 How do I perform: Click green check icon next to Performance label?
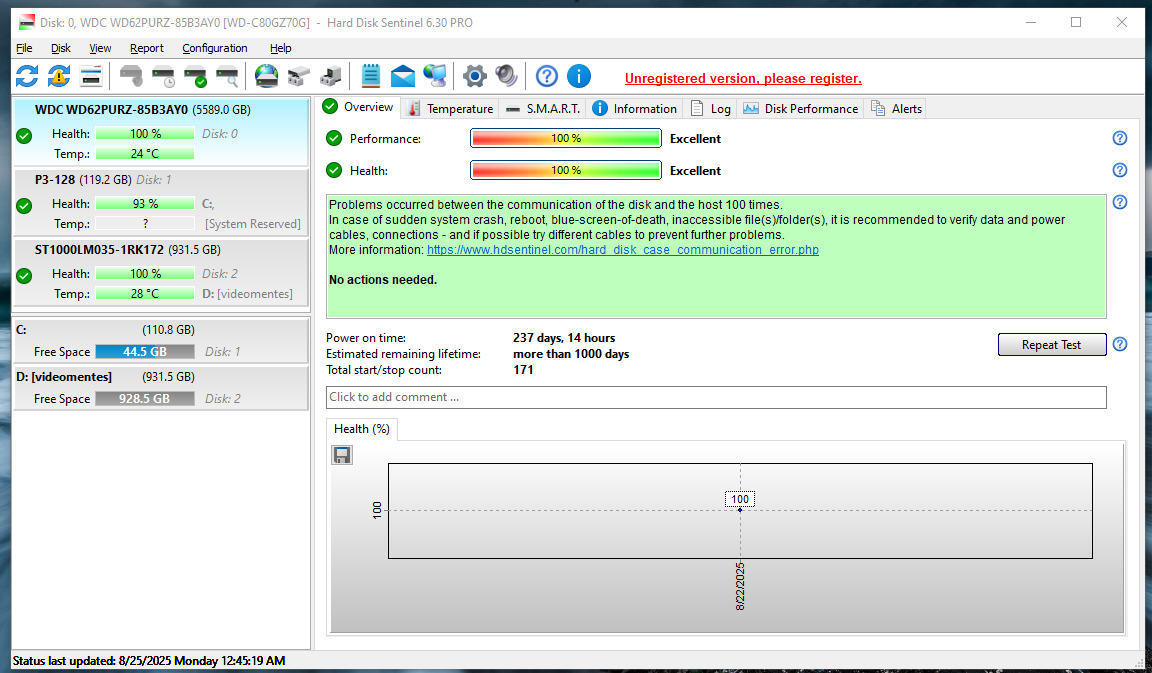point(334,138)
